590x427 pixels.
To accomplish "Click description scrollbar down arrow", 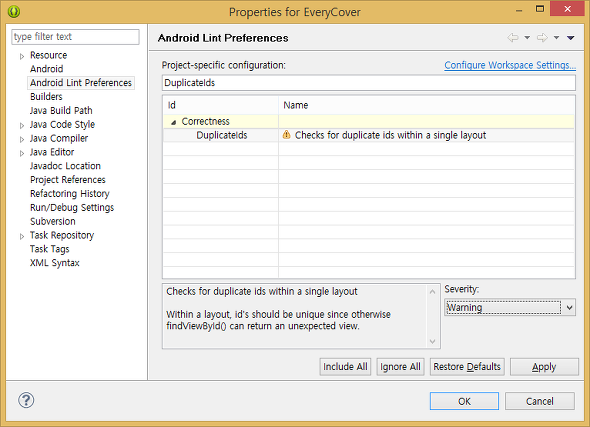I will point(432,341).
